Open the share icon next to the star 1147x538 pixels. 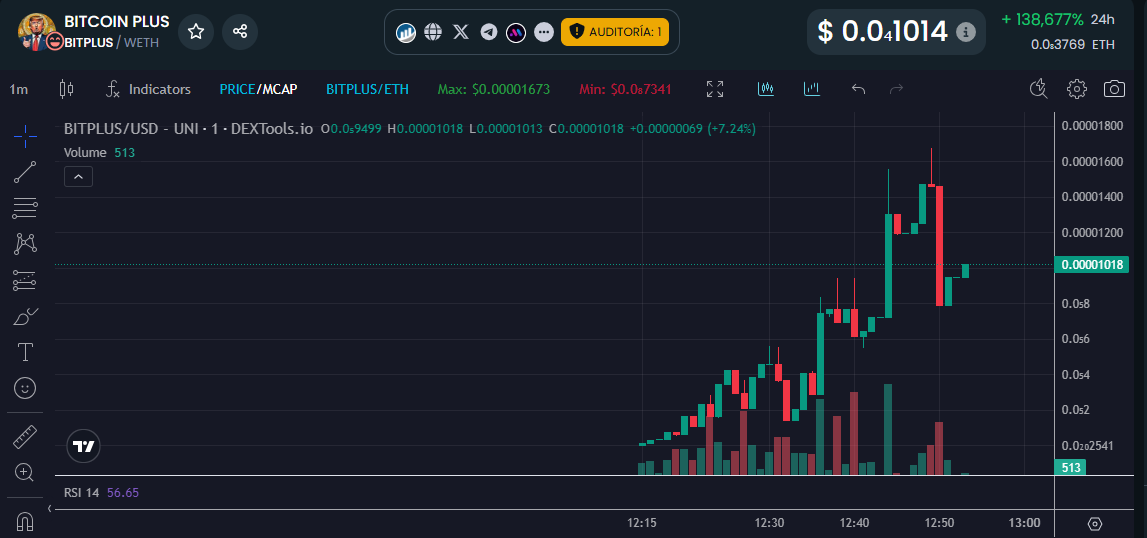coord(239,31)
